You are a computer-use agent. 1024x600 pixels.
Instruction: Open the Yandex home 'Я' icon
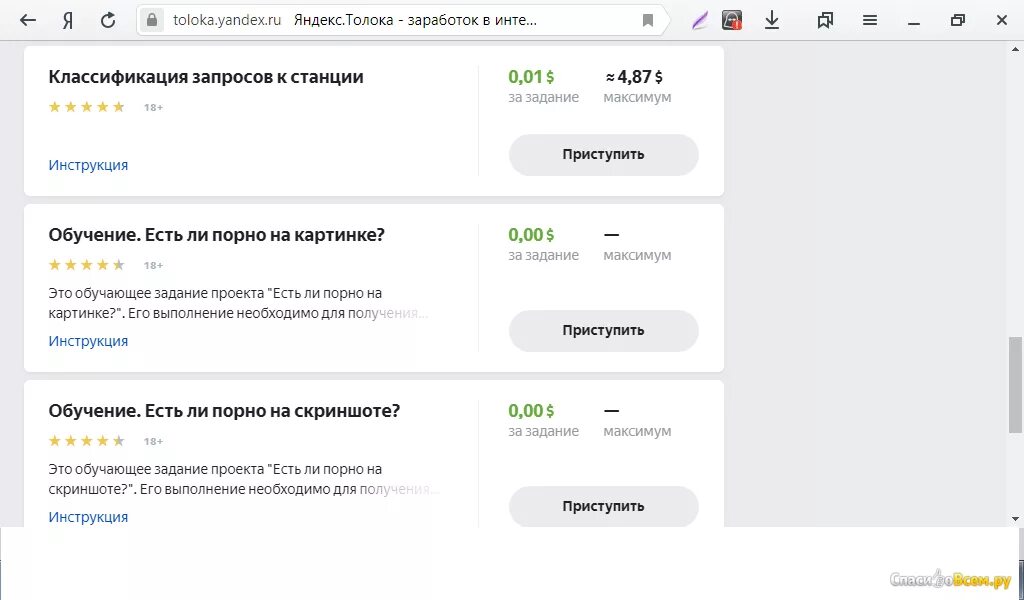pyautogui.click(x=67, y=20)
